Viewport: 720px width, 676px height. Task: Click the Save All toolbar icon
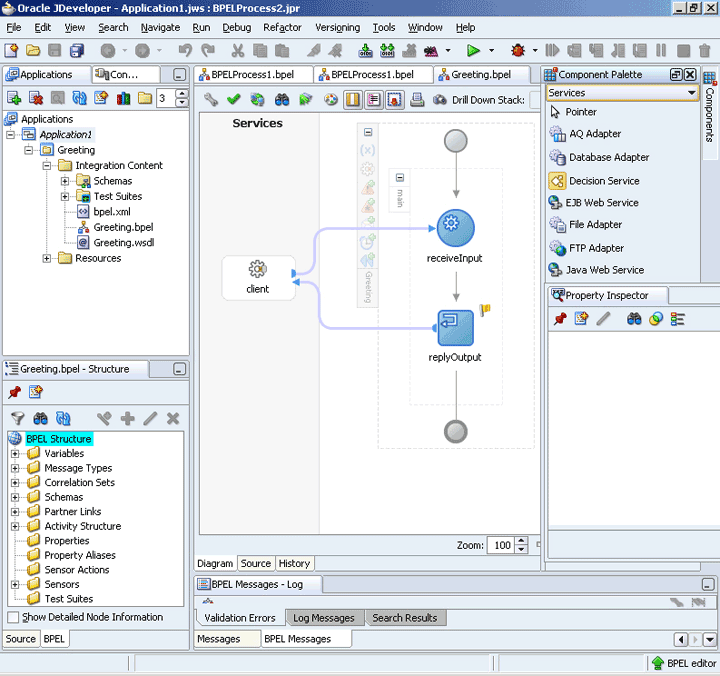pyautogui.click(x=77, y=50)
